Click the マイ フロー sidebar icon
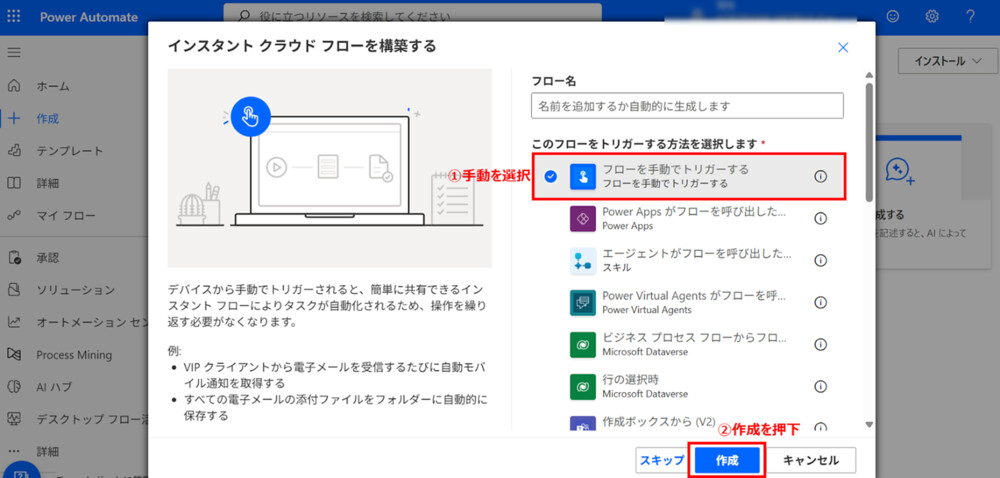Screen dimensions: 1000x478 pyautogui.click(x=14, y=216)
